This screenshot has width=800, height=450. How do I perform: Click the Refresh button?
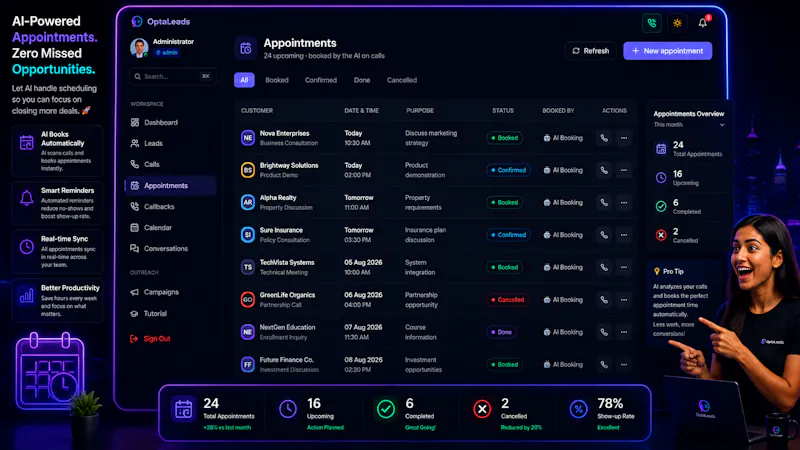(x=590, y=51)
